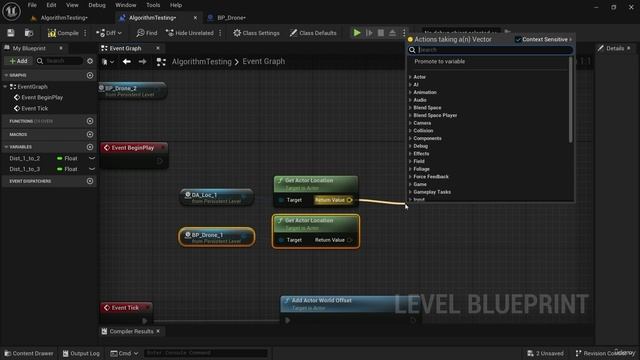Select EventGraph in the tree
Screen dimensions: 640x360
pos(32,87)
